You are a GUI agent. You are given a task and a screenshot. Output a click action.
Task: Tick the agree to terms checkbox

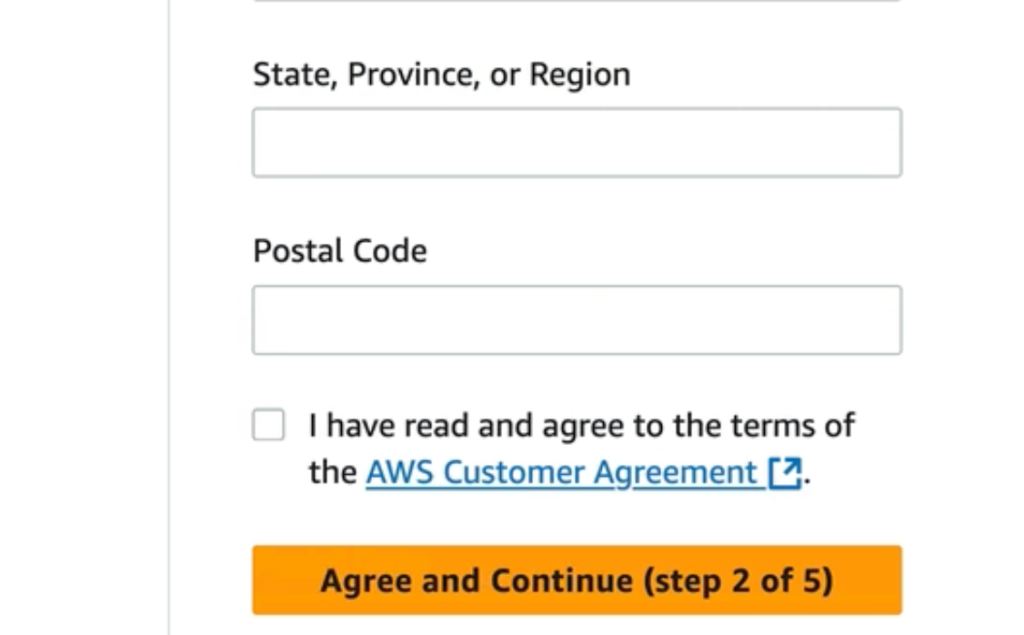tap(268, 425)
